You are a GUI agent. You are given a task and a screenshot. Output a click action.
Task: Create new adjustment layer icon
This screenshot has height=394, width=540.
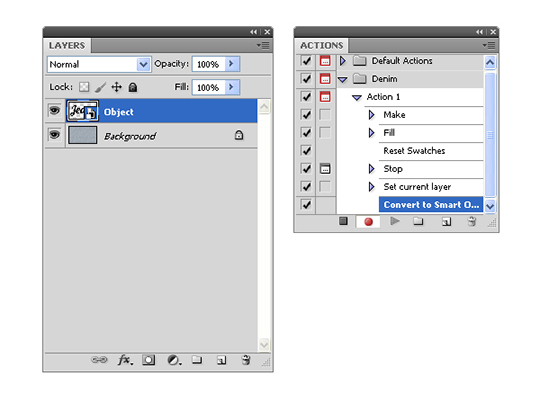pos(174,360)
